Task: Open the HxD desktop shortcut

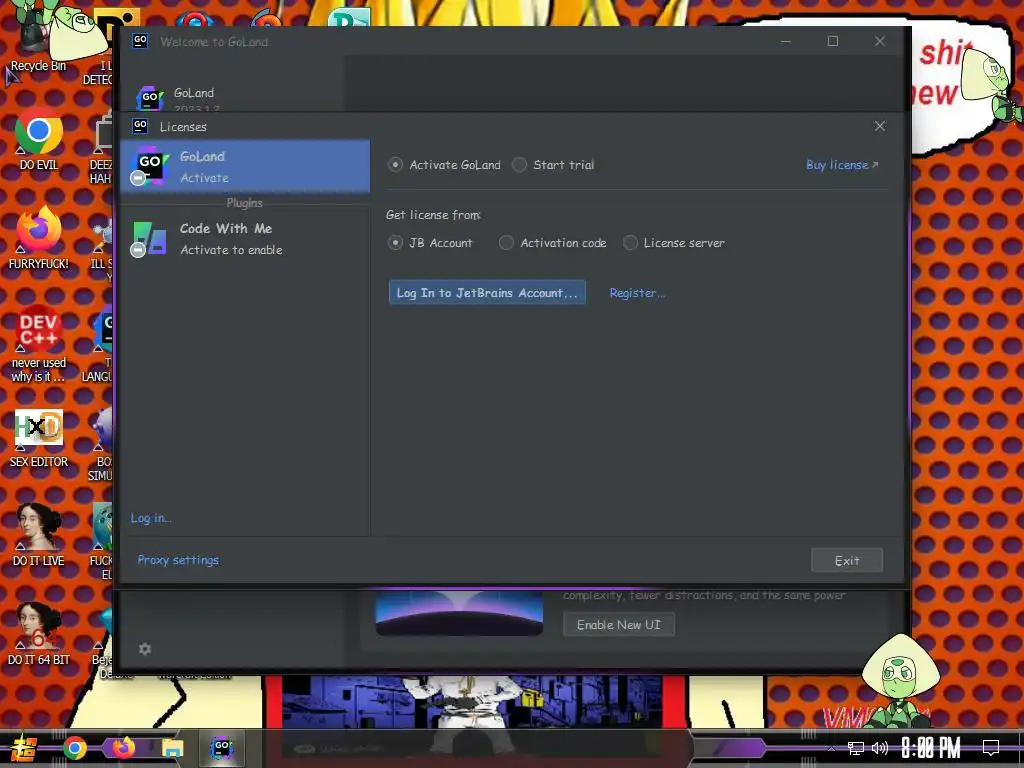Action: pyautogui.click(x=39, y=438)
